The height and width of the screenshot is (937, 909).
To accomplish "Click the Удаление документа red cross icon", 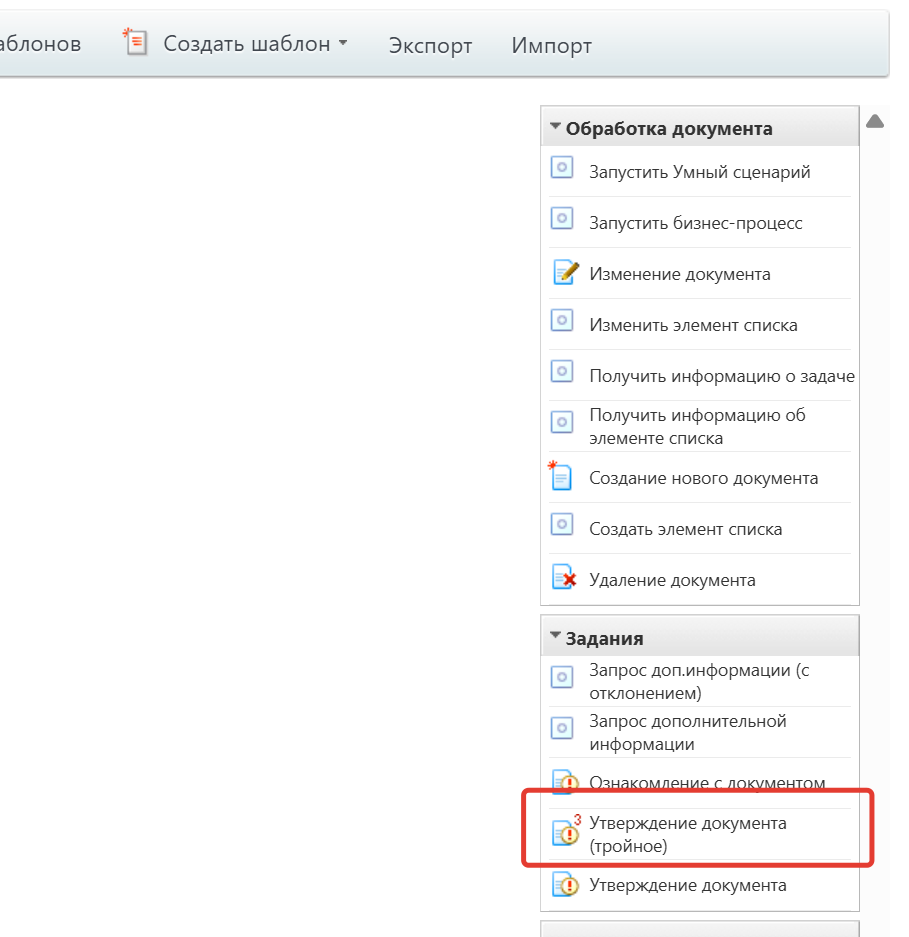I will click(x=564, y=579).
